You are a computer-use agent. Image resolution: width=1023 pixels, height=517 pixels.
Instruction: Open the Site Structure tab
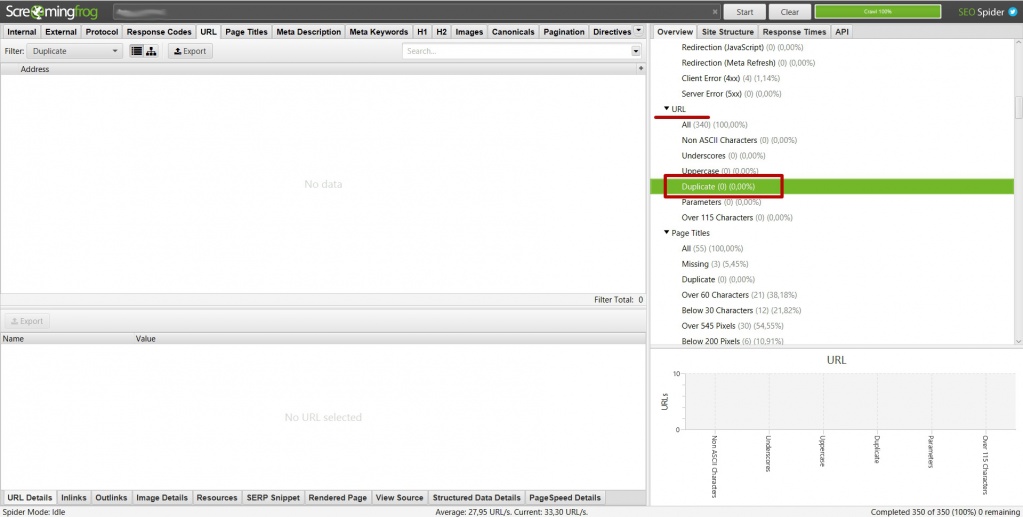728,32
